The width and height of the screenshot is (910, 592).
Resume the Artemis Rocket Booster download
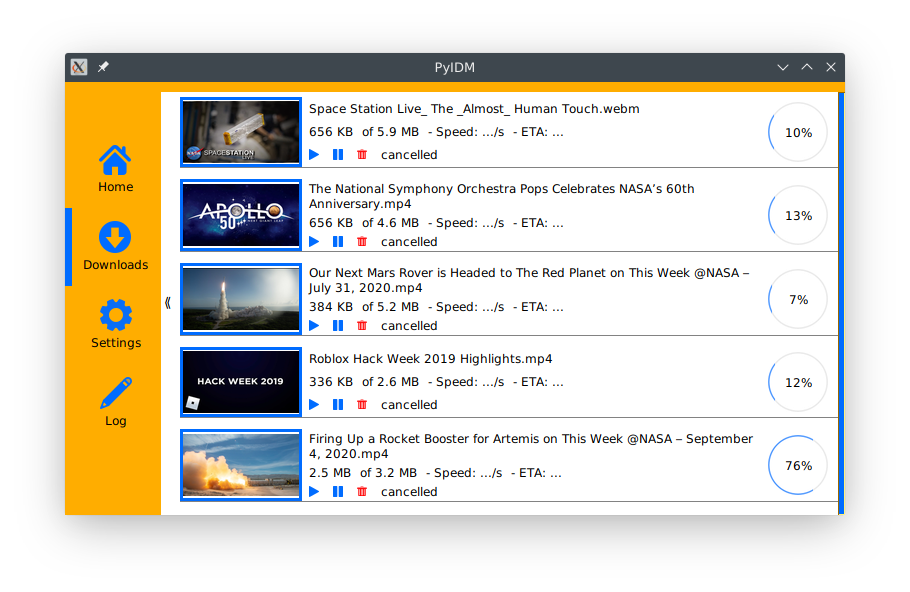click(x=315, y=492)
